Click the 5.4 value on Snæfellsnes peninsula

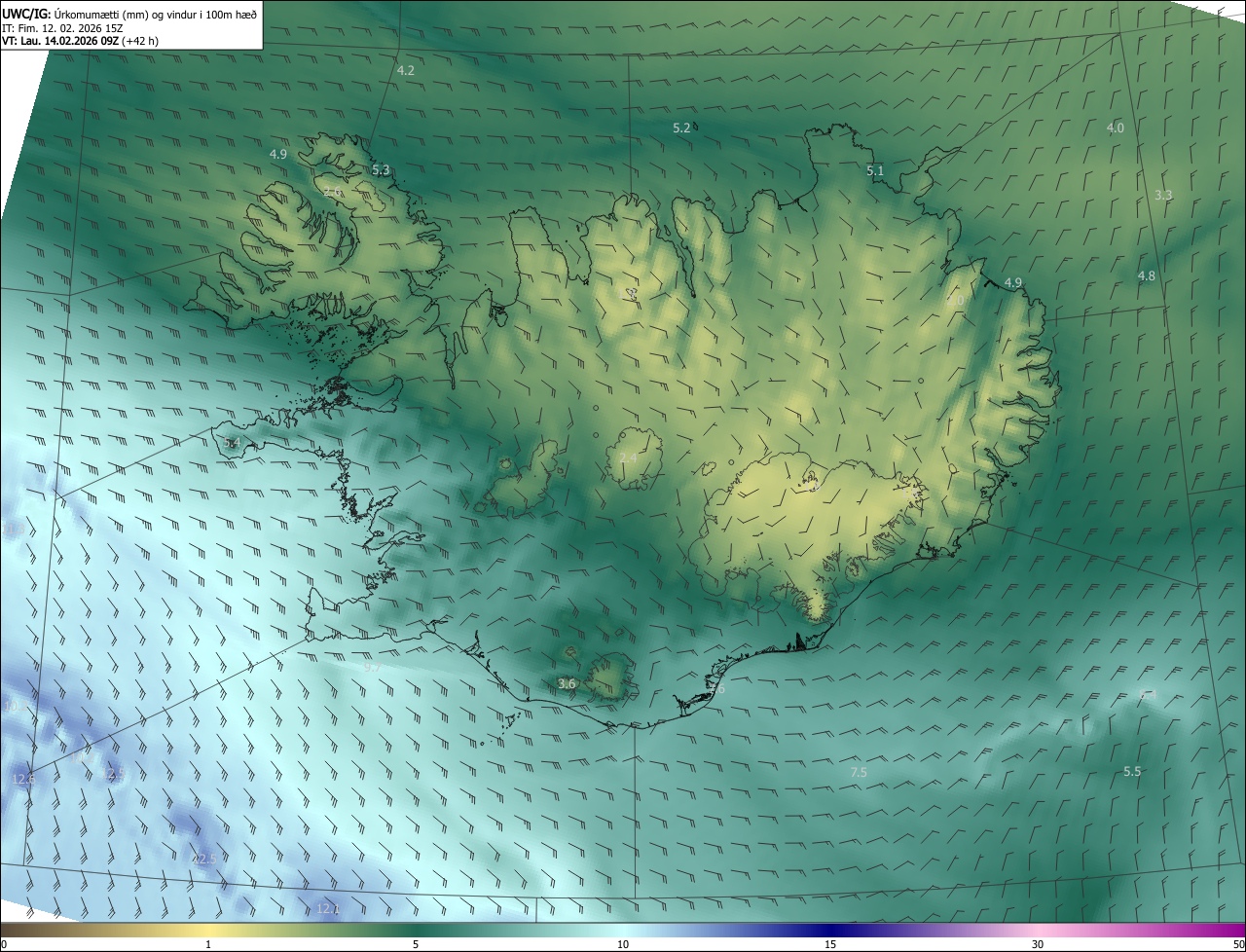(232, 443)
